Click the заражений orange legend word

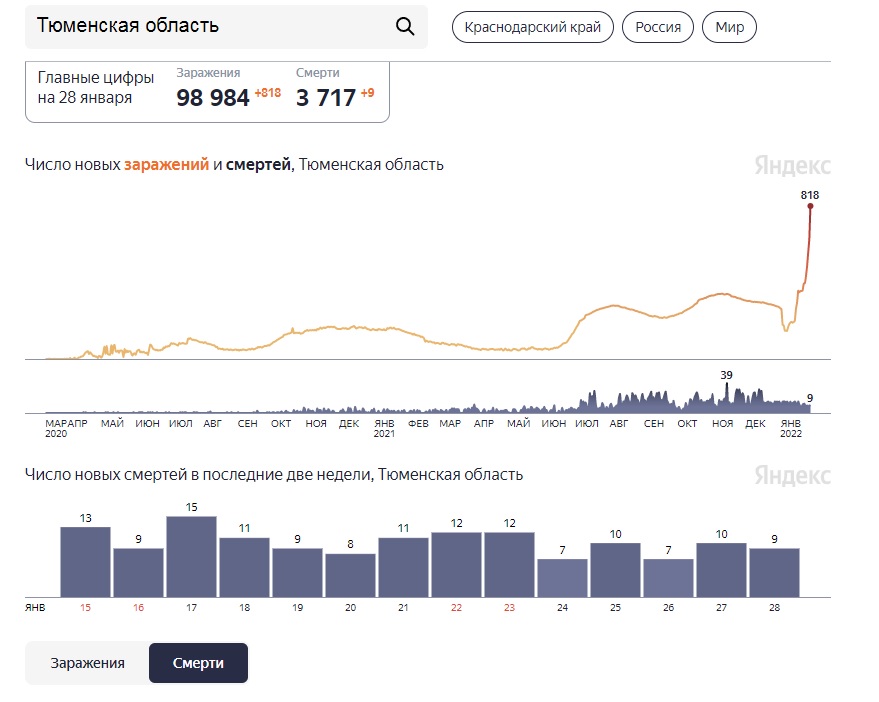pos(166,165)
